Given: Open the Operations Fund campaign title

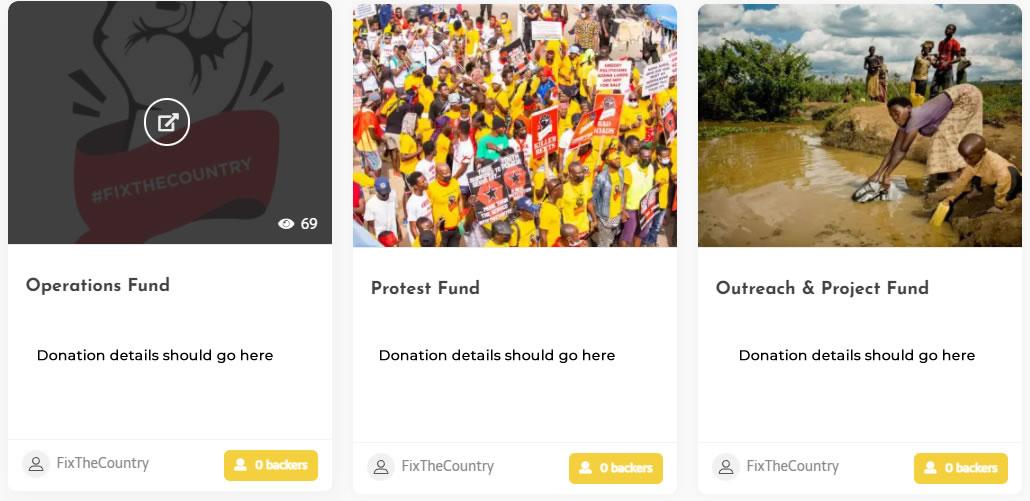Looking at the screenshot, I should (98, 285).
